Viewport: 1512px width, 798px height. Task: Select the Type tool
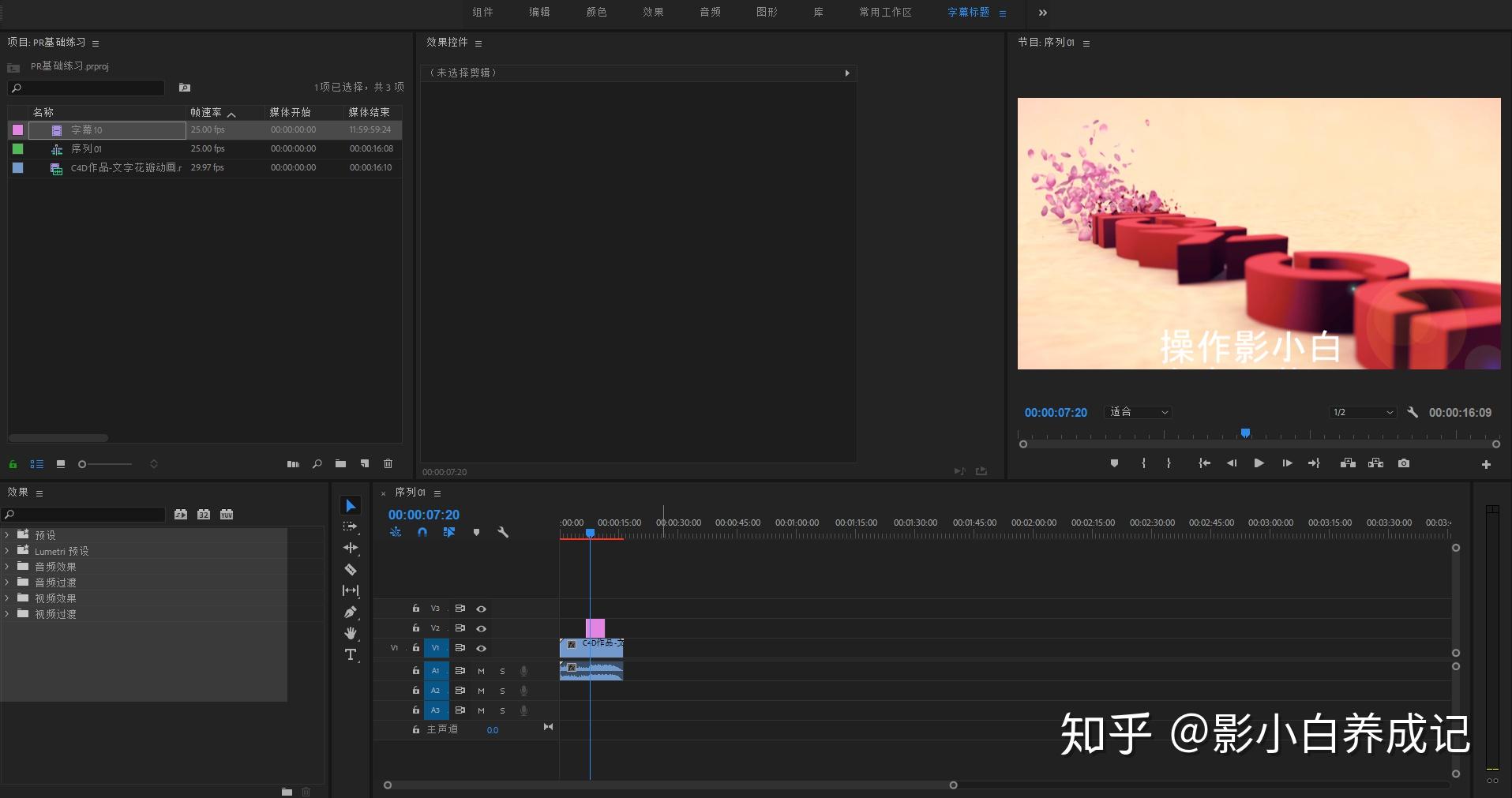tap(351, 654)
